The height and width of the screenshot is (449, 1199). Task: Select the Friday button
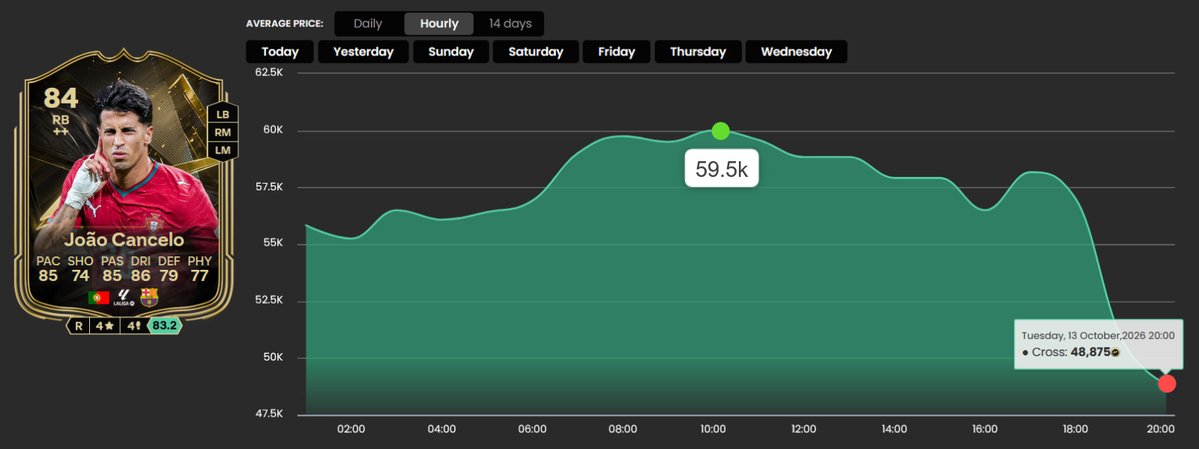[x=616, y=52]
